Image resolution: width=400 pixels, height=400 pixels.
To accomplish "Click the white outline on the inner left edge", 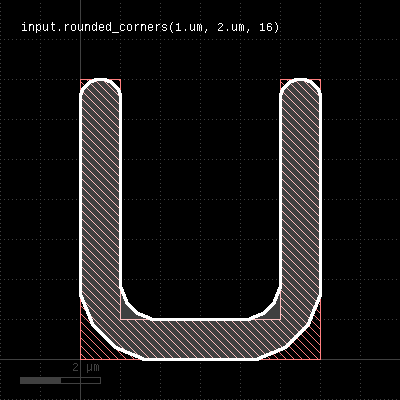I will click(120, 190).
